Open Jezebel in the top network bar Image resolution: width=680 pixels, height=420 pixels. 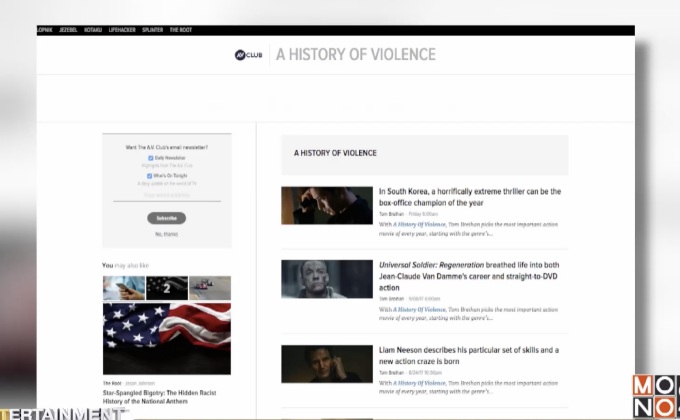click(67, 30)
